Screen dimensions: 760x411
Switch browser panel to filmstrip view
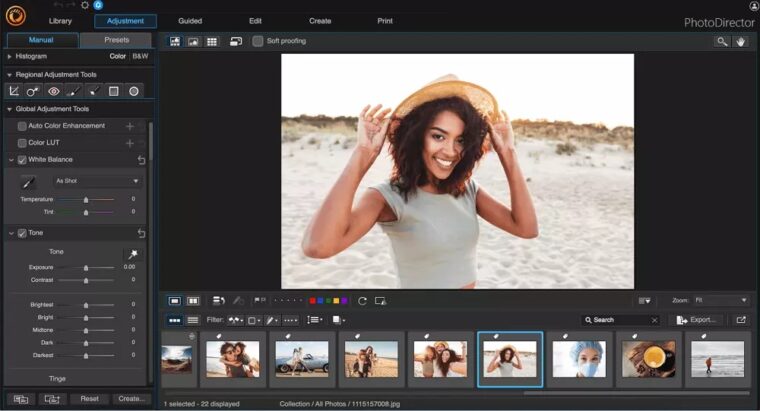(174, 320)
